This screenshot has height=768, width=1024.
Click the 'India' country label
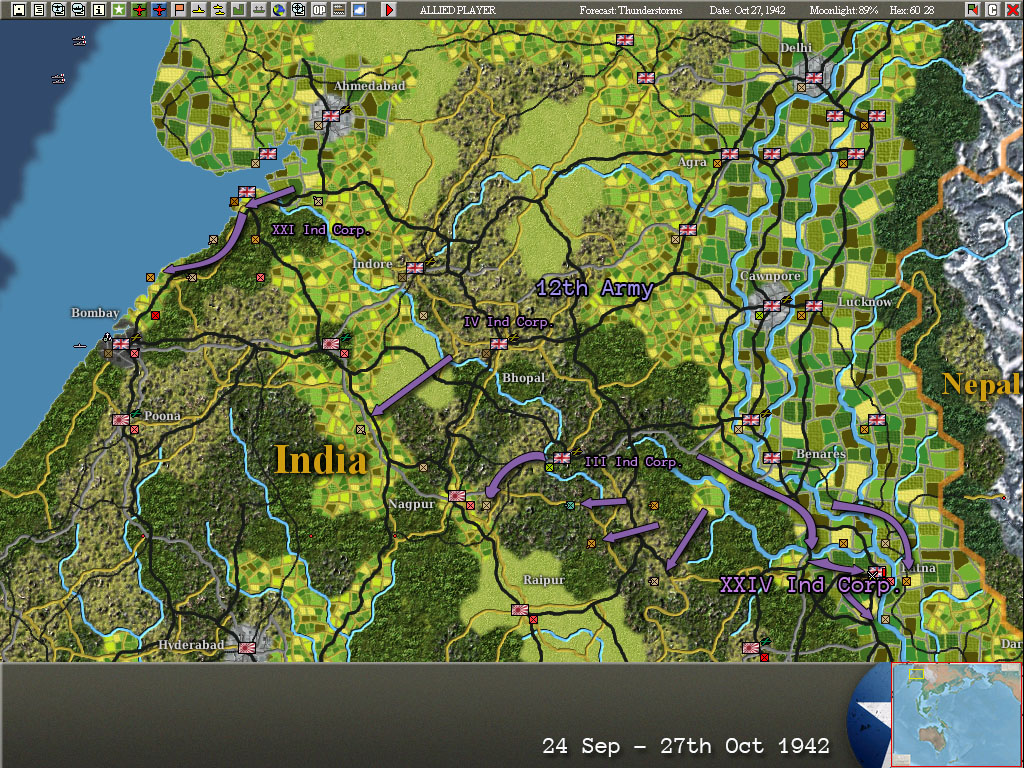tap(321, 459)
